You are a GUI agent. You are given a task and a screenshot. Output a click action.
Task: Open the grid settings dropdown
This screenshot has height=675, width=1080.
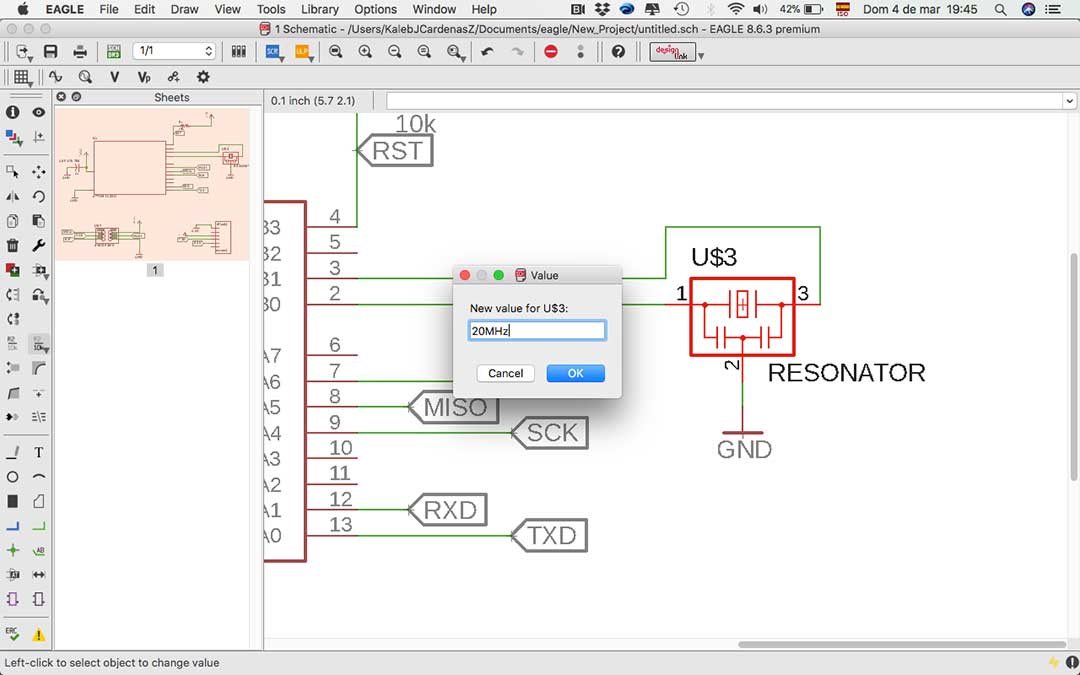click(x=23, y=78)
